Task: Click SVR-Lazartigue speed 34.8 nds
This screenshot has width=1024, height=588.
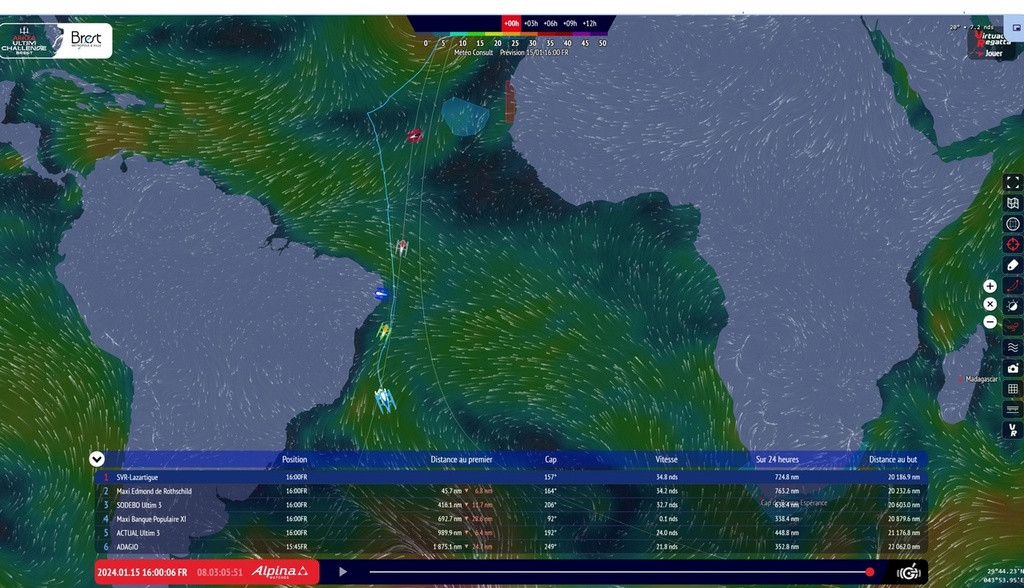Action: point(666,477)
